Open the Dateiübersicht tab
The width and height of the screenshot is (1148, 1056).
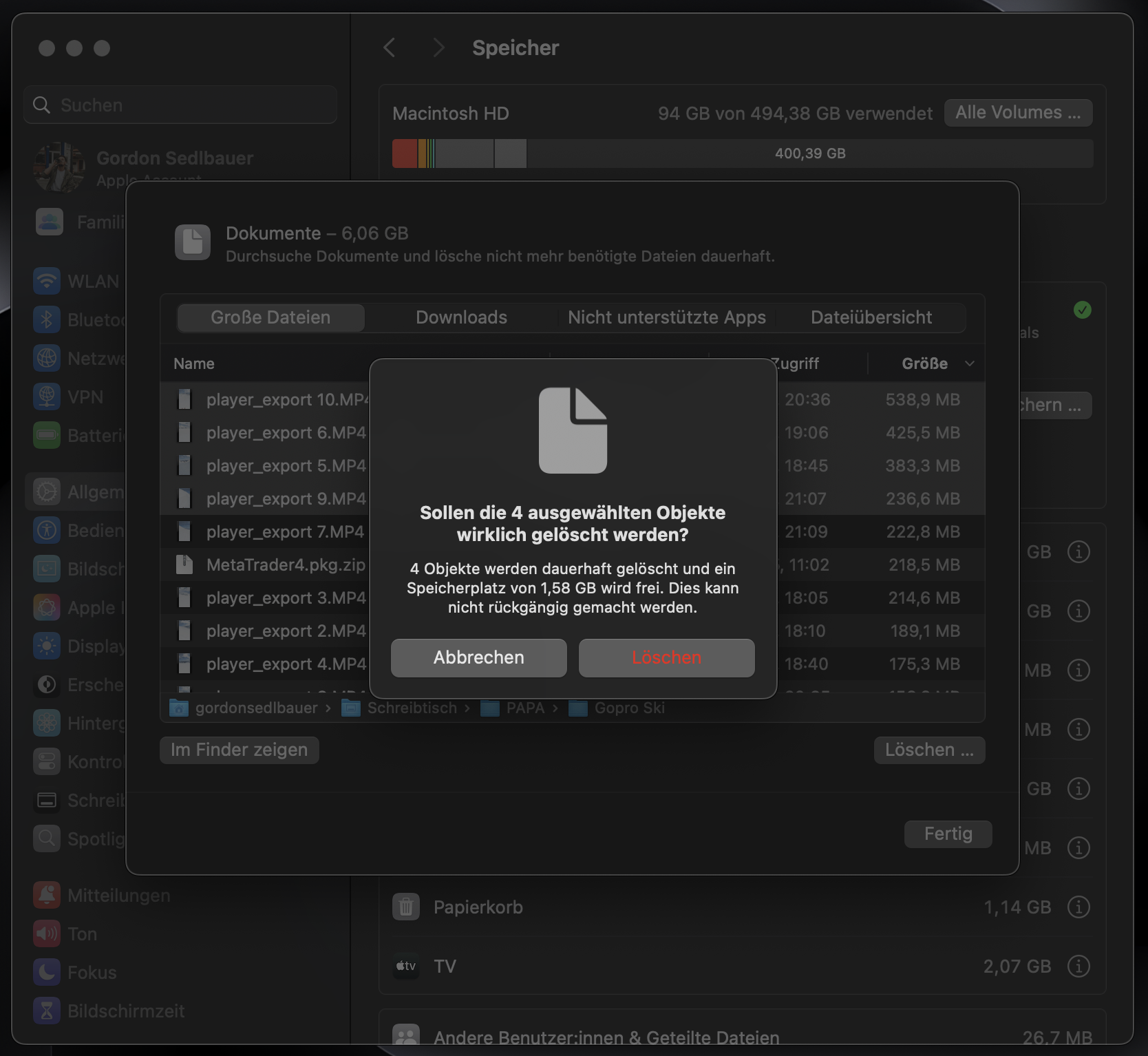coord(871,317)
